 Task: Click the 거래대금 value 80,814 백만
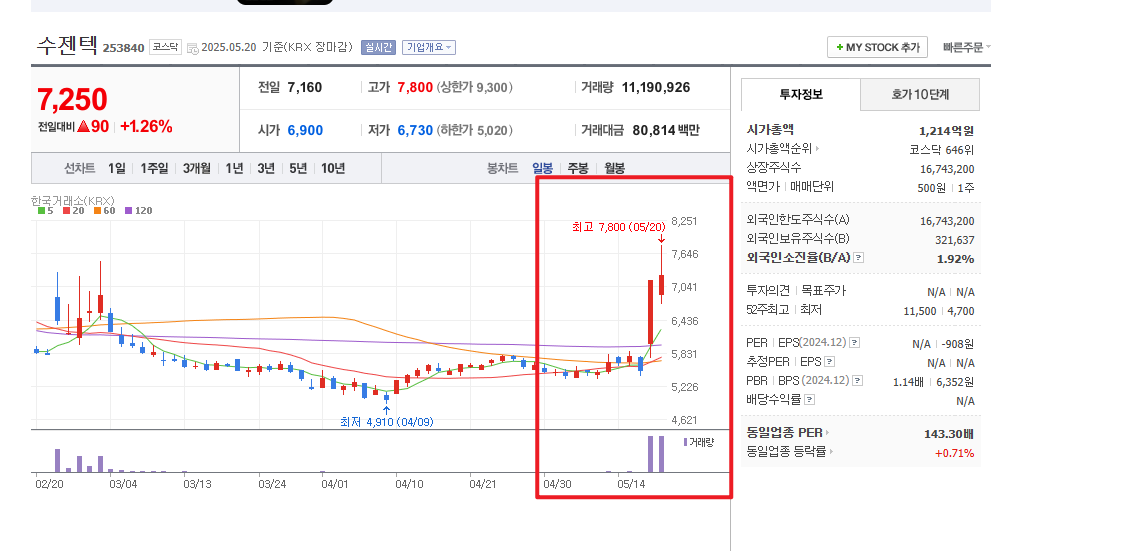(666, 131)
